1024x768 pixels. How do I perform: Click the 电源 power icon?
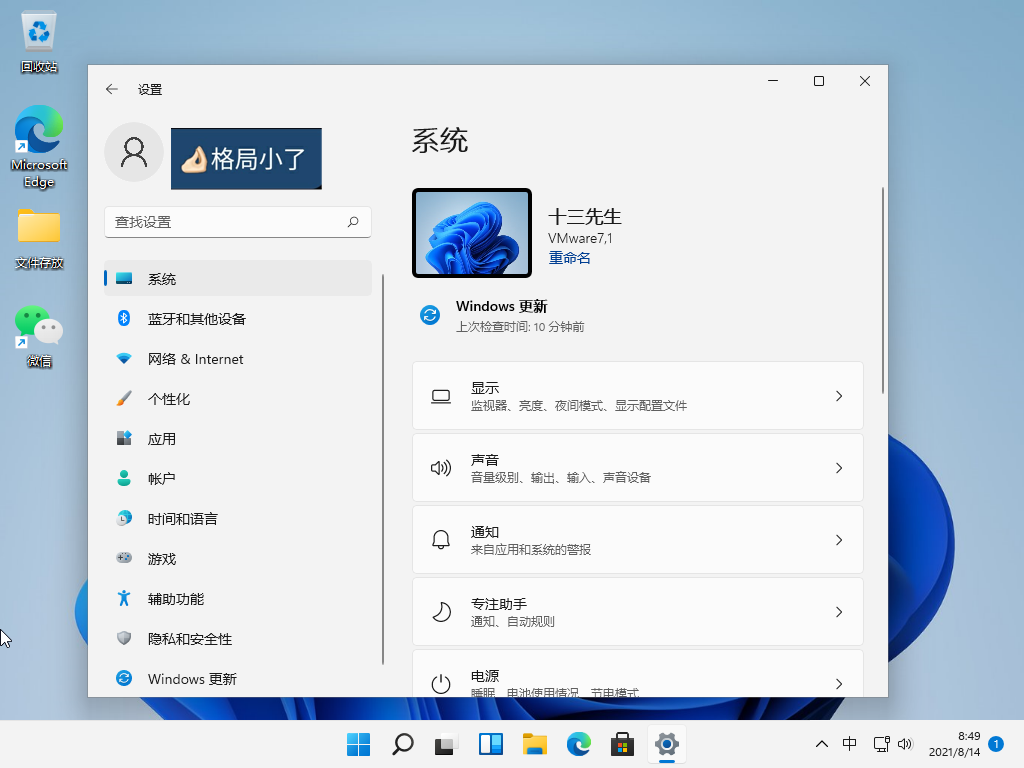(440, 683)
